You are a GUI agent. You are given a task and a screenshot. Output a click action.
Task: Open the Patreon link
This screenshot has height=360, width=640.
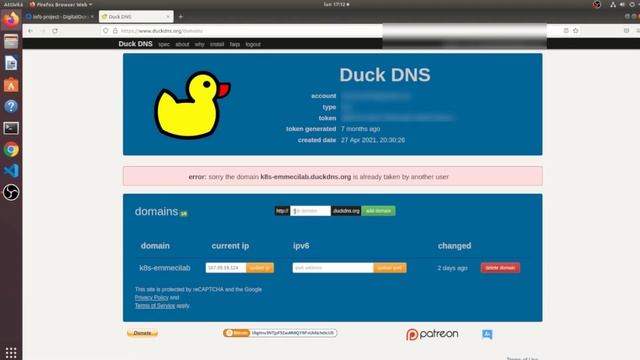(x=432, y=334)
